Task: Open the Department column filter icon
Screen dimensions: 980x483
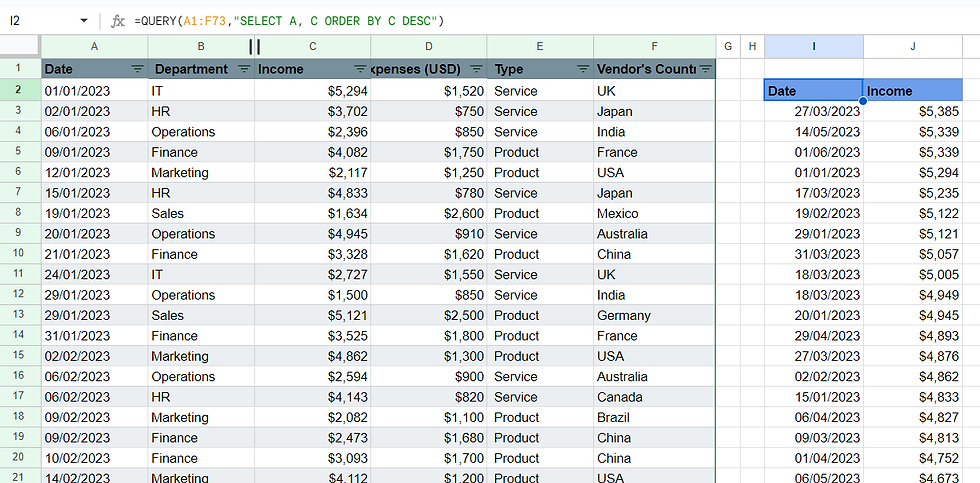Action: click(244, 69)
